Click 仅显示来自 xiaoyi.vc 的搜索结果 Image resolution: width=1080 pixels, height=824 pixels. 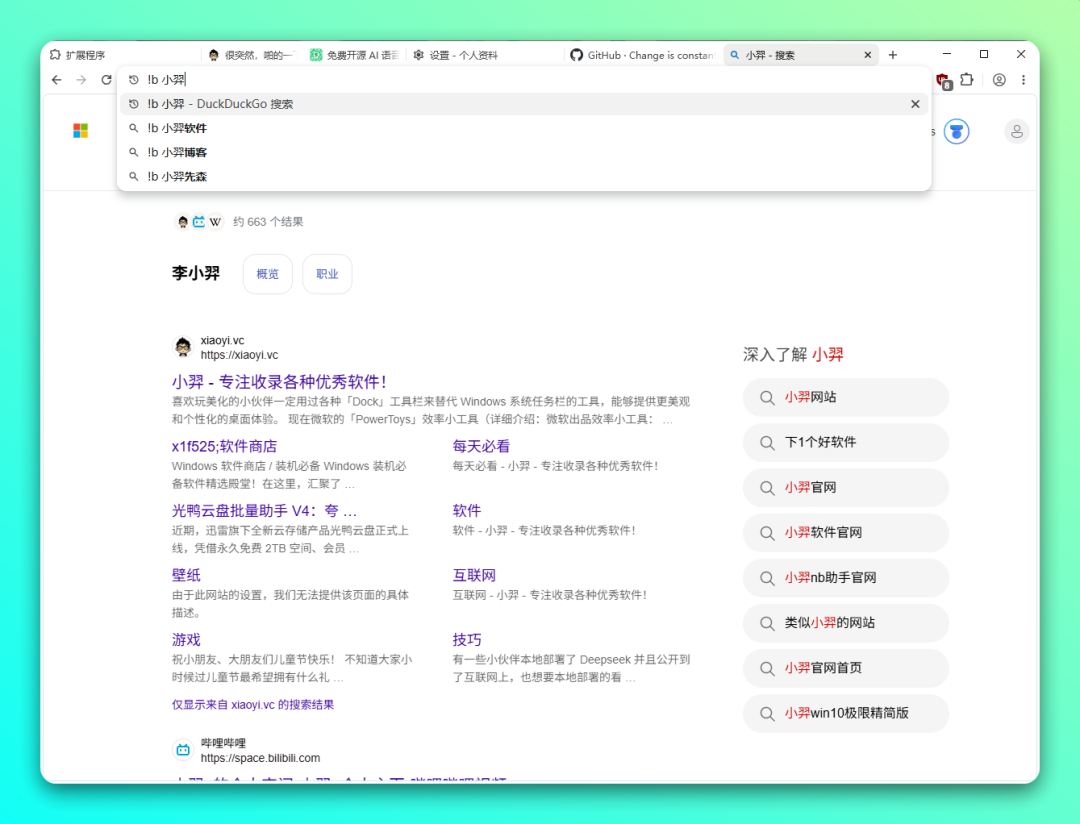pyautogui.click(x=253, y=705)
